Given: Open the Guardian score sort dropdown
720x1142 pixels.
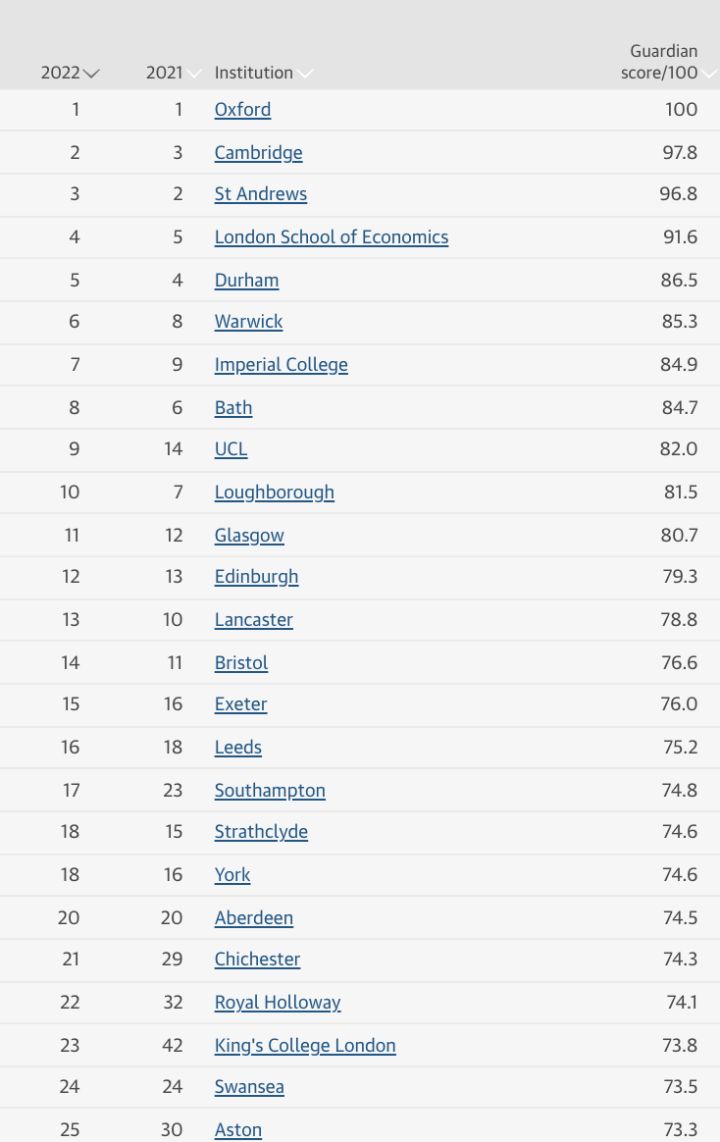Looking at the screenshot, I should point(710,72).
